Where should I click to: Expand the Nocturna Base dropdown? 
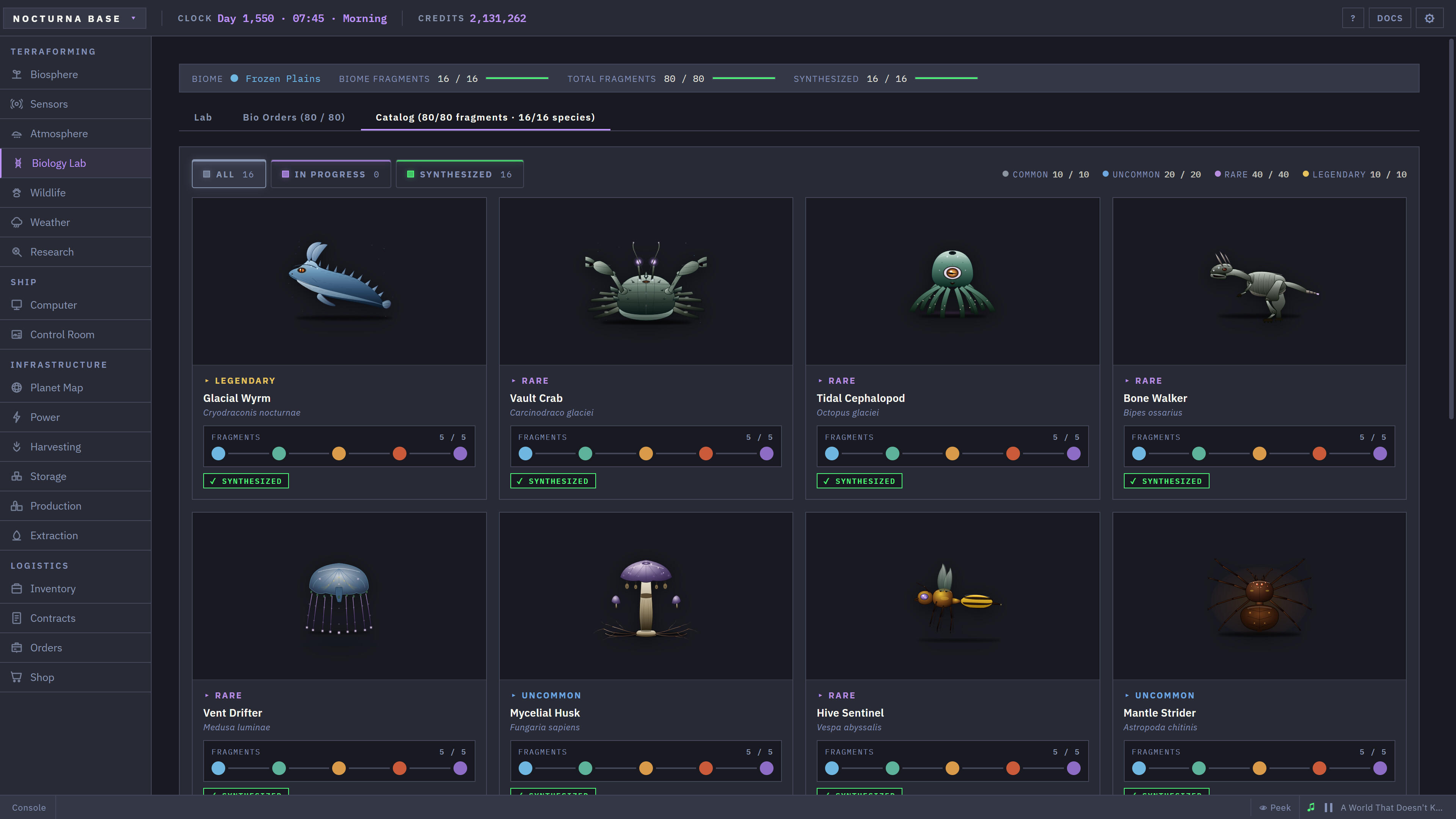[75, 18]
